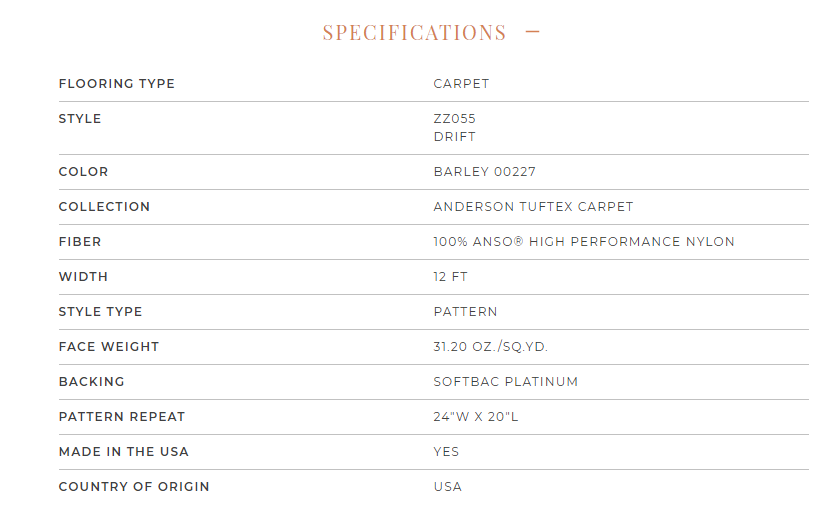Select the Softbac Platinum backing value
This screenshot has width=838, height=527.
pos(506,382)
